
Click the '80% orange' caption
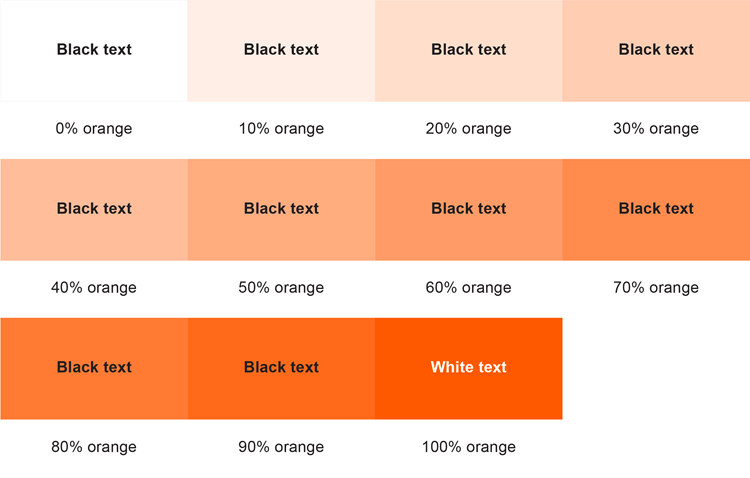tap(94, 447)
